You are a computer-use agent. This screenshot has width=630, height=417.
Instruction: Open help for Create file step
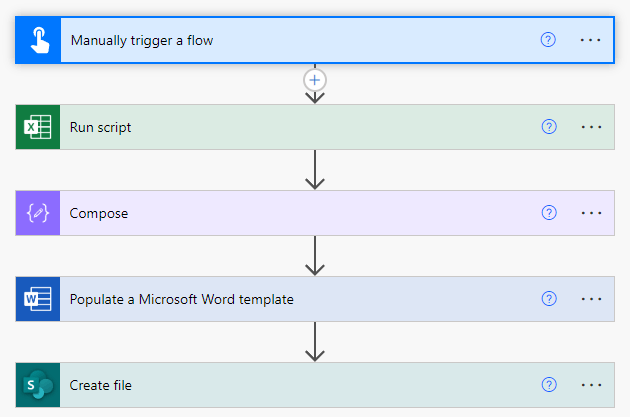548,385
